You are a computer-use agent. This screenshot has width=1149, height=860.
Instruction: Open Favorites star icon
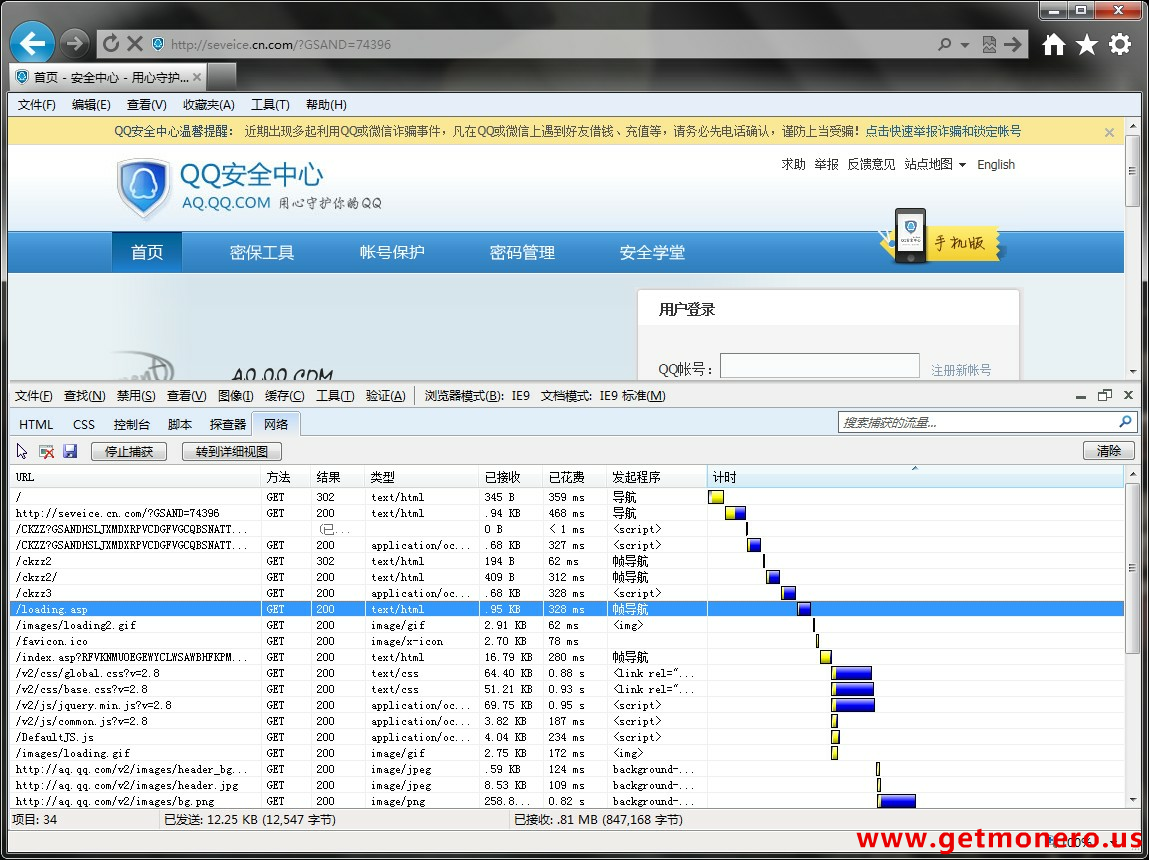[1086, 45]
